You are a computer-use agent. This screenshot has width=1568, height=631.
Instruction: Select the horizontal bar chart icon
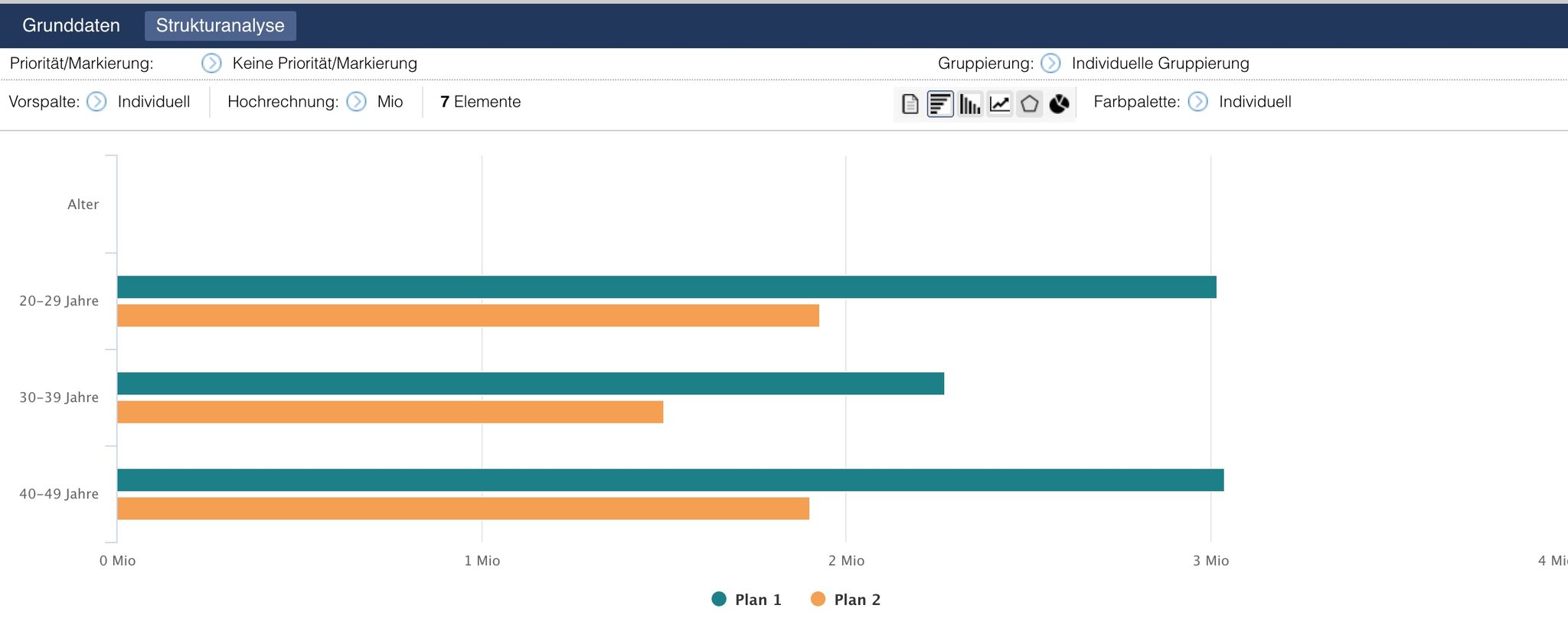click(x=940, y=103)
